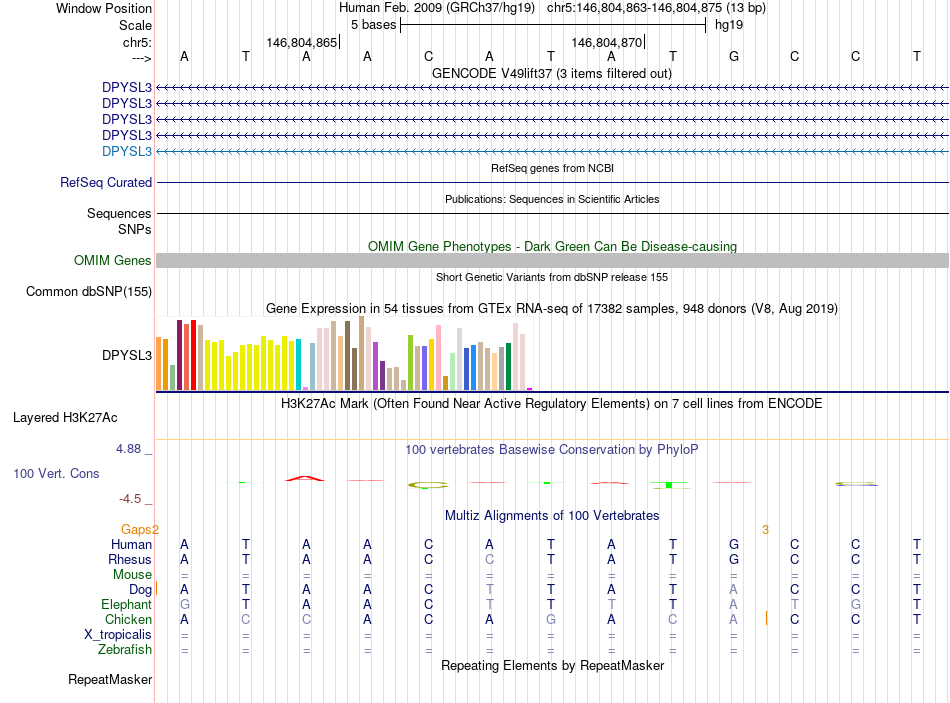Open Short Genetic Variants from dbSNP title
Screen dimensions: 950x703
click(552, 277)
